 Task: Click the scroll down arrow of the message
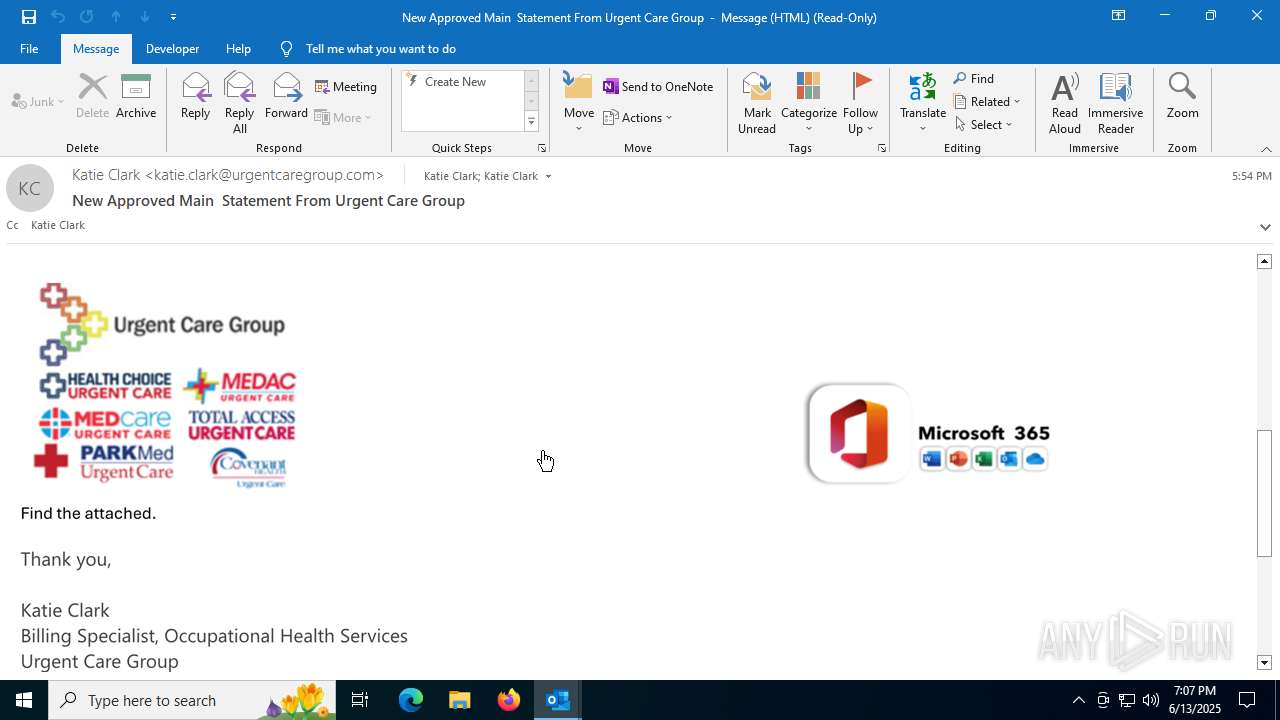coord(1264,663)
